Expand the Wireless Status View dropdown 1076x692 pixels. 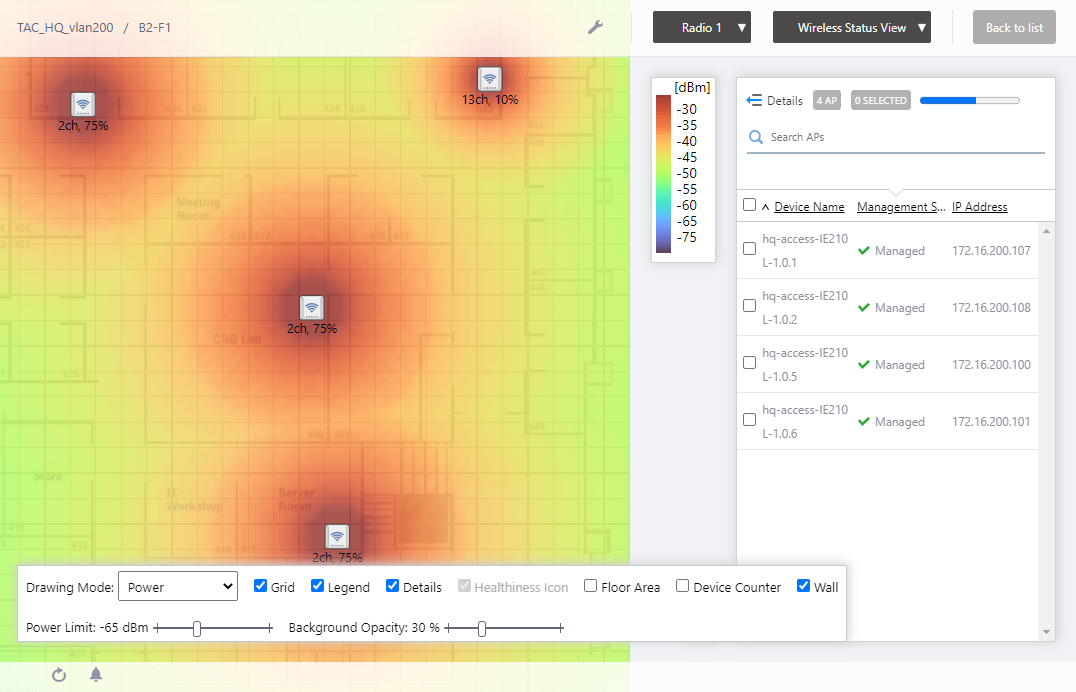point(852,28)
